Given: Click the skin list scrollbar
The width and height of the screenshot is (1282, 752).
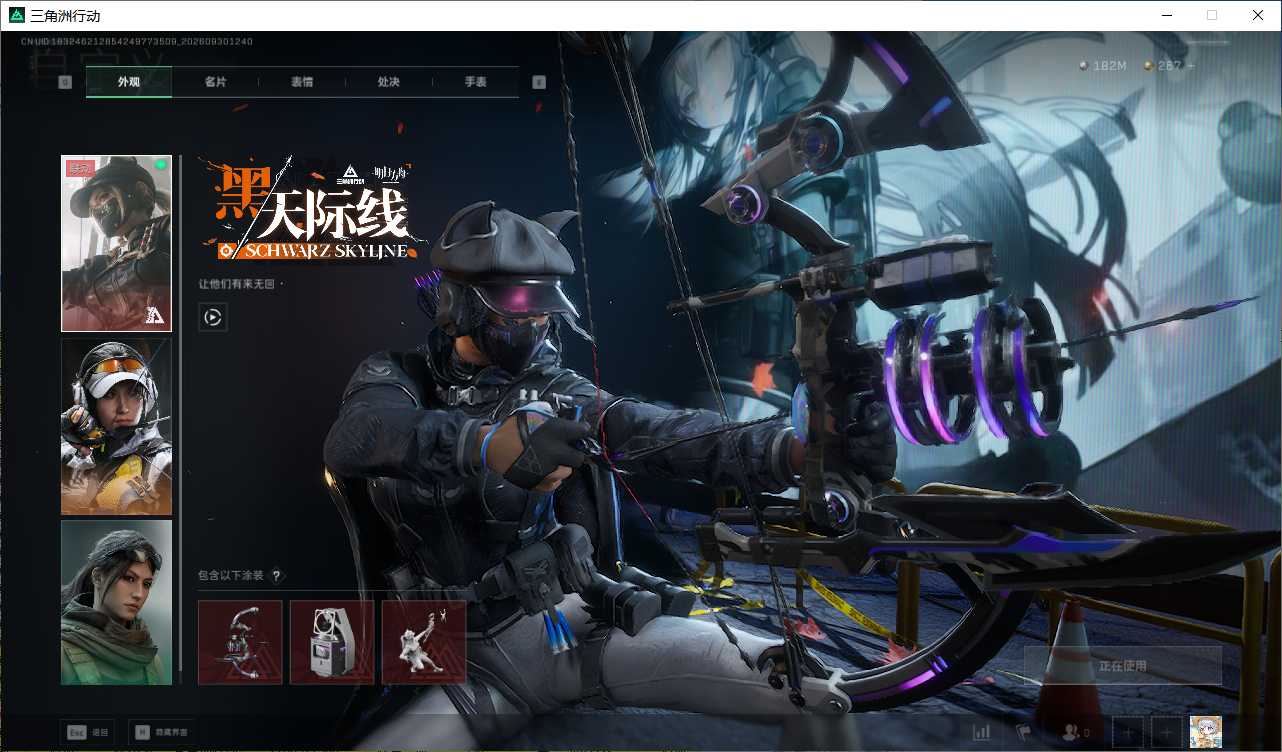Looking at the screenshot, I should (x=180, y=420).
